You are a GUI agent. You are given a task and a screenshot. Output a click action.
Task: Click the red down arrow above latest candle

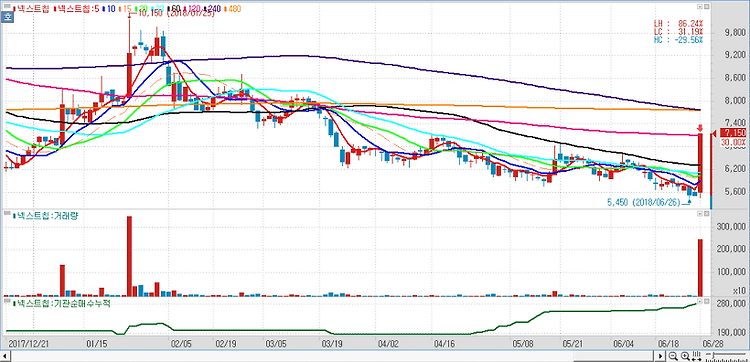[x=700, y=128]
